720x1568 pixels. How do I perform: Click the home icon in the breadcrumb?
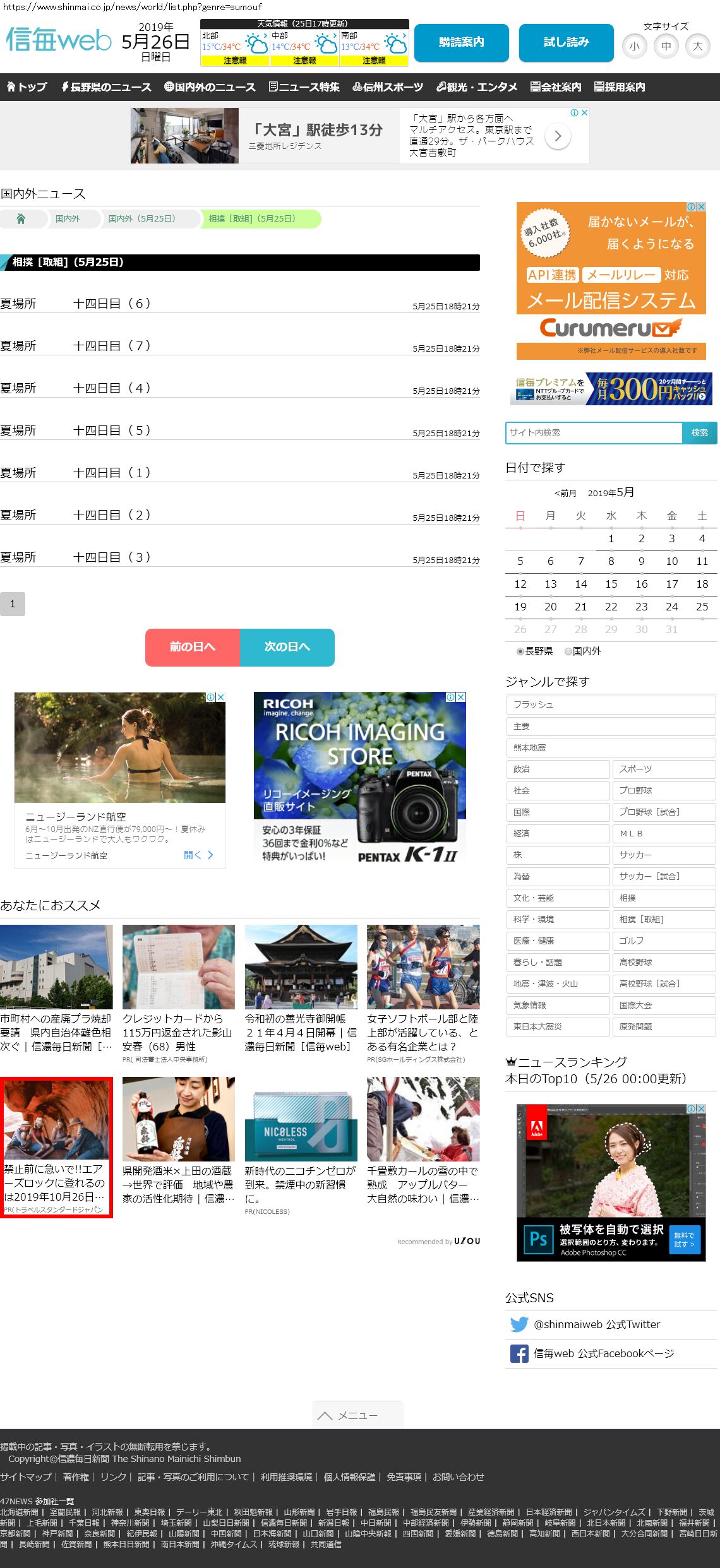(x=21, y=219)
